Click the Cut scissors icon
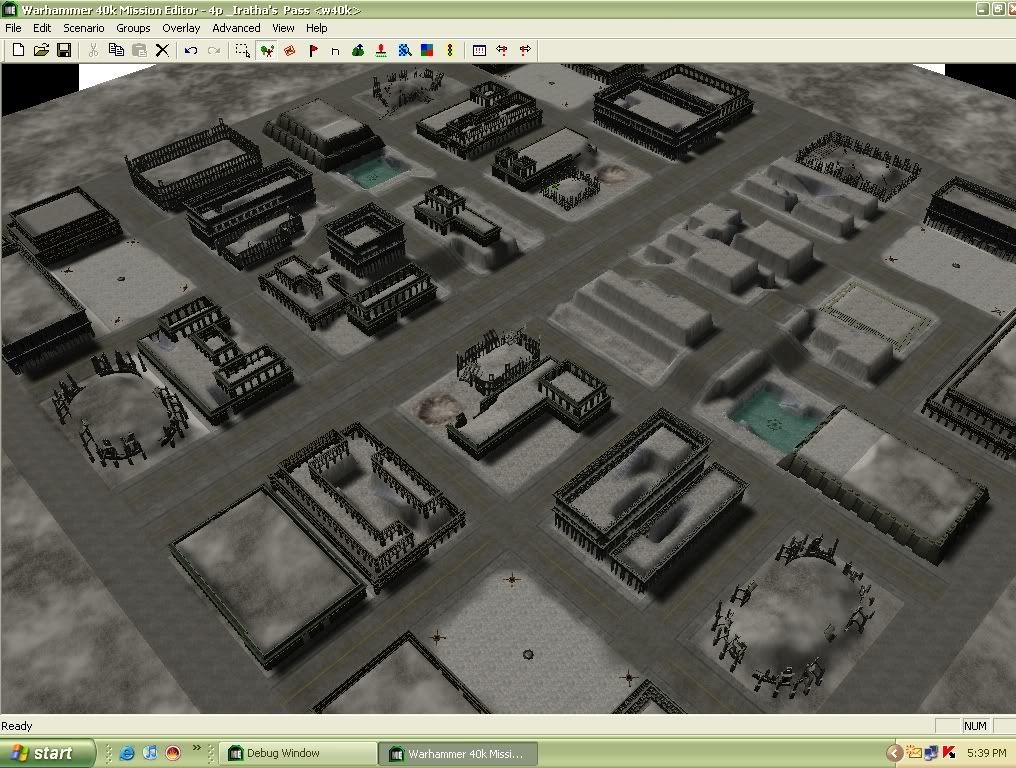1016x768 pixels. point(93,50)
